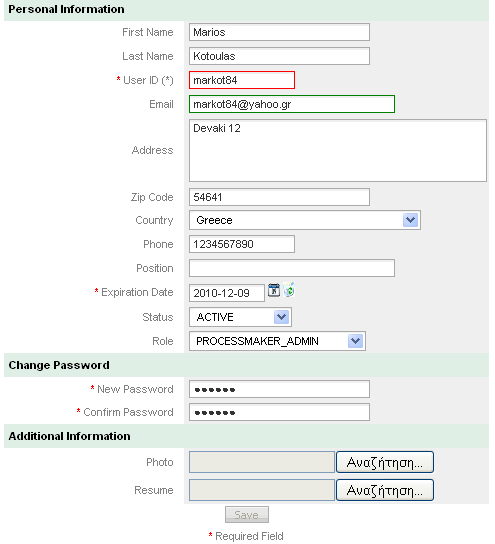Click into the Last Name field Kotoulas
The height and width of the screenshot is (544, 495).
click(279, 56)
